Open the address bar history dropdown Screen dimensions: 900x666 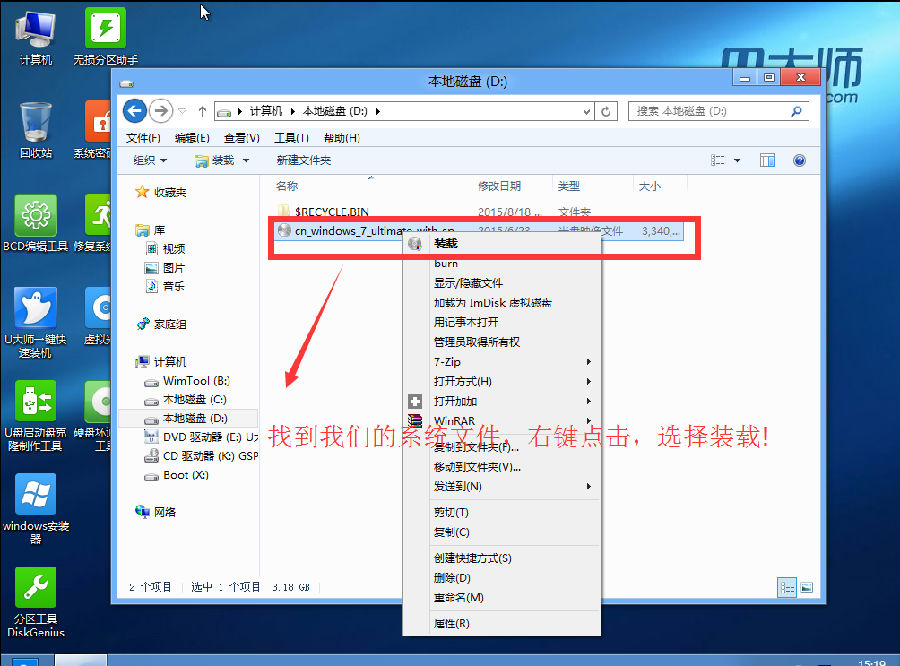(x=588, y=111)
